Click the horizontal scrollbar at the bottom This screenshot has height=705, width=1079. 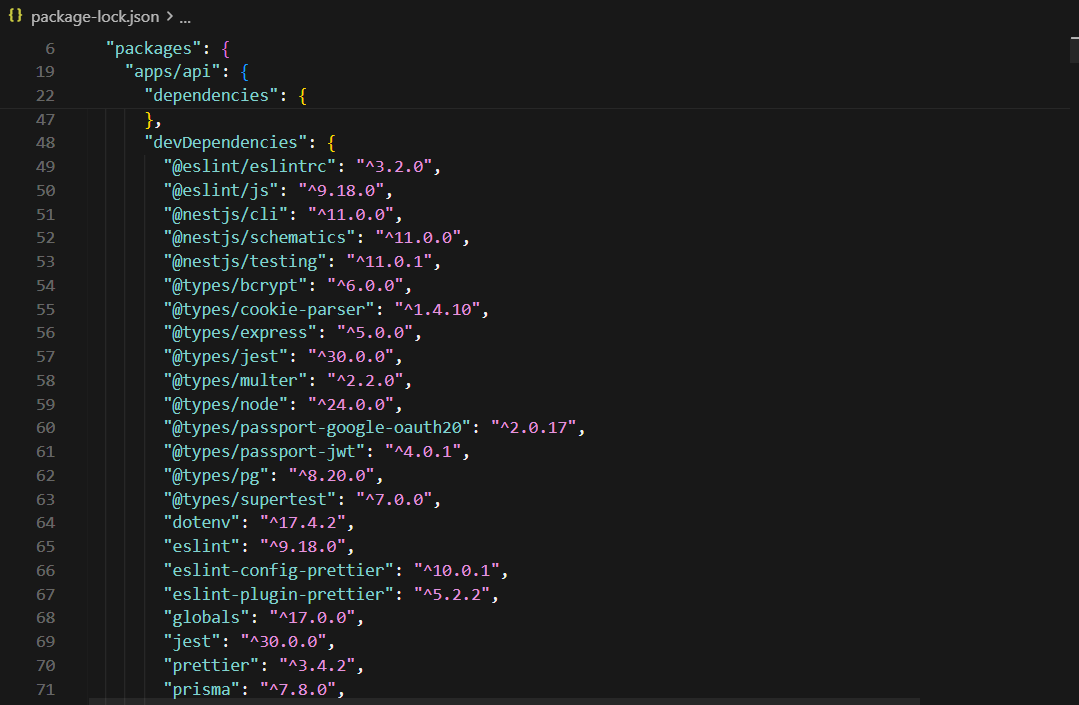click(504, 702)
